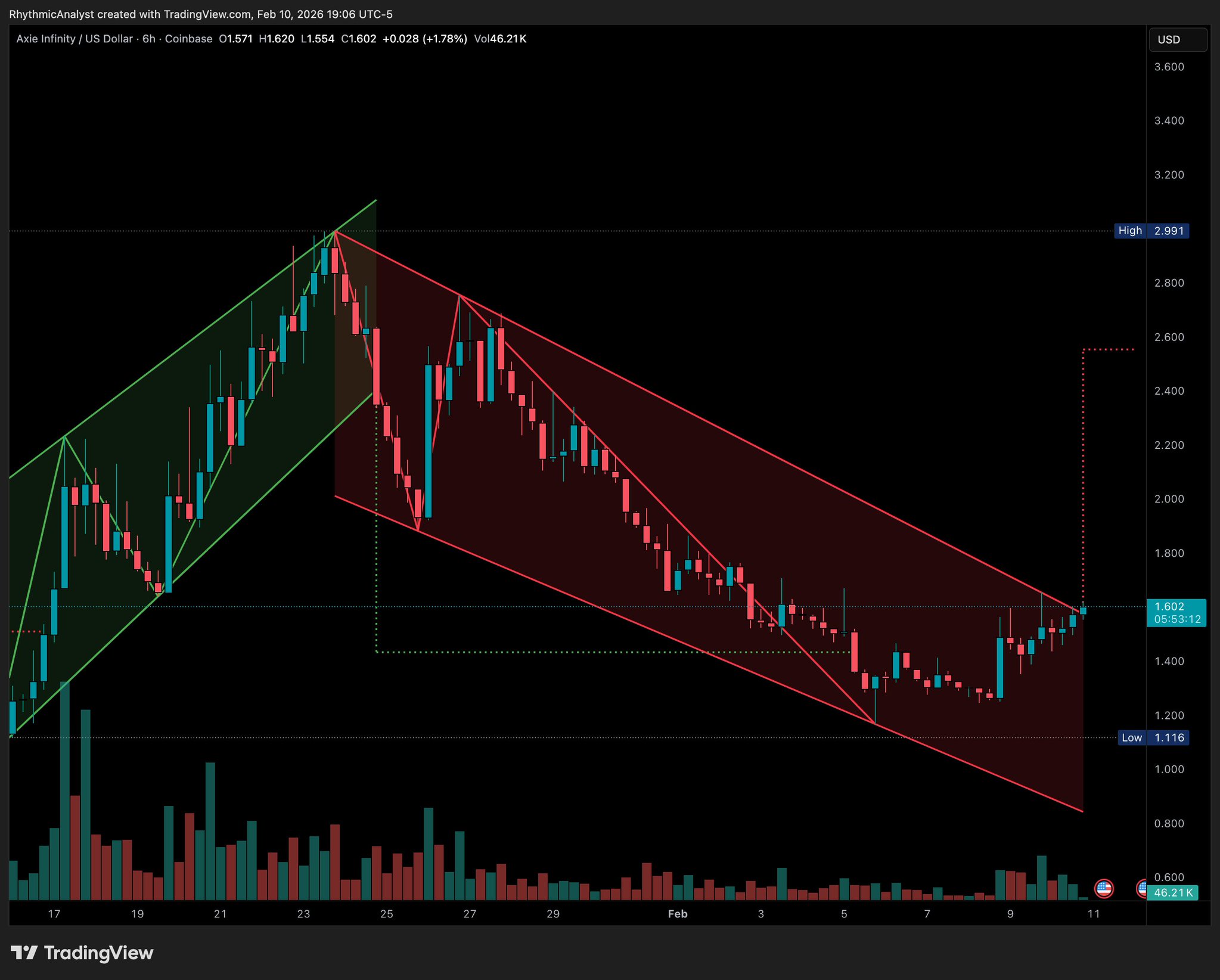Viewport: 1220px width, 980px height.
Task: Click the High 2.991 price label
Action: pyautogui.click(x=1151, y=231)
